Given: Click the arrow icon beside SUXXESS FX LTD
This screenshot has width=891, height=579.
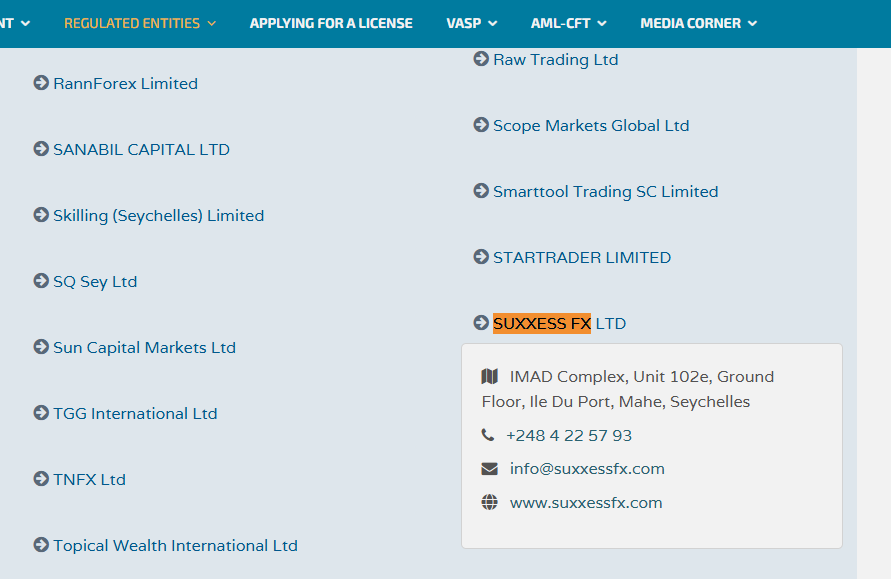Looking at the screenshot, I should pos(481,322).
